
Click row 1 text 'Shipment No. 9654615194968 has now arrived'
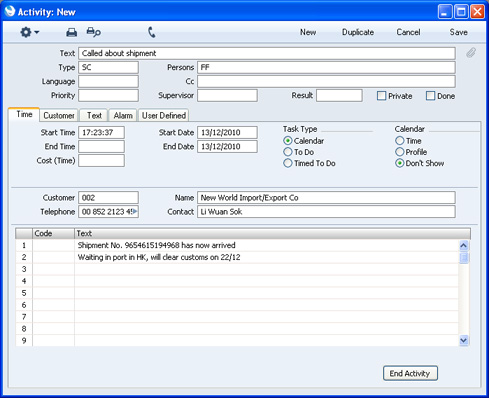tap(156, 245)
